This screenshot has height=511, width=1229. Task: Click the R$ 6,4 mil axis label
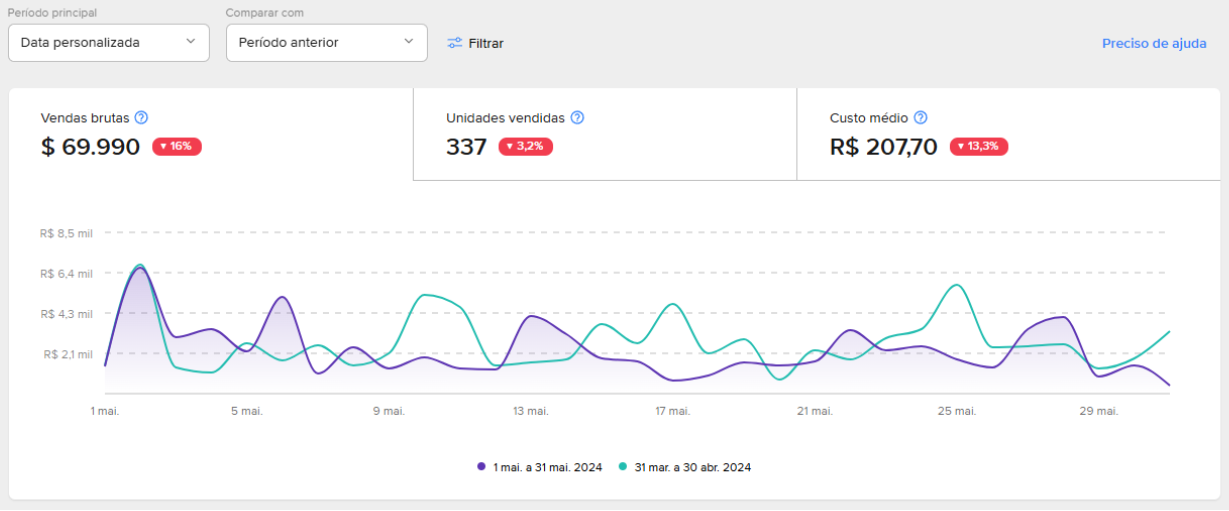pyautogui.click(x=66, y=273)
